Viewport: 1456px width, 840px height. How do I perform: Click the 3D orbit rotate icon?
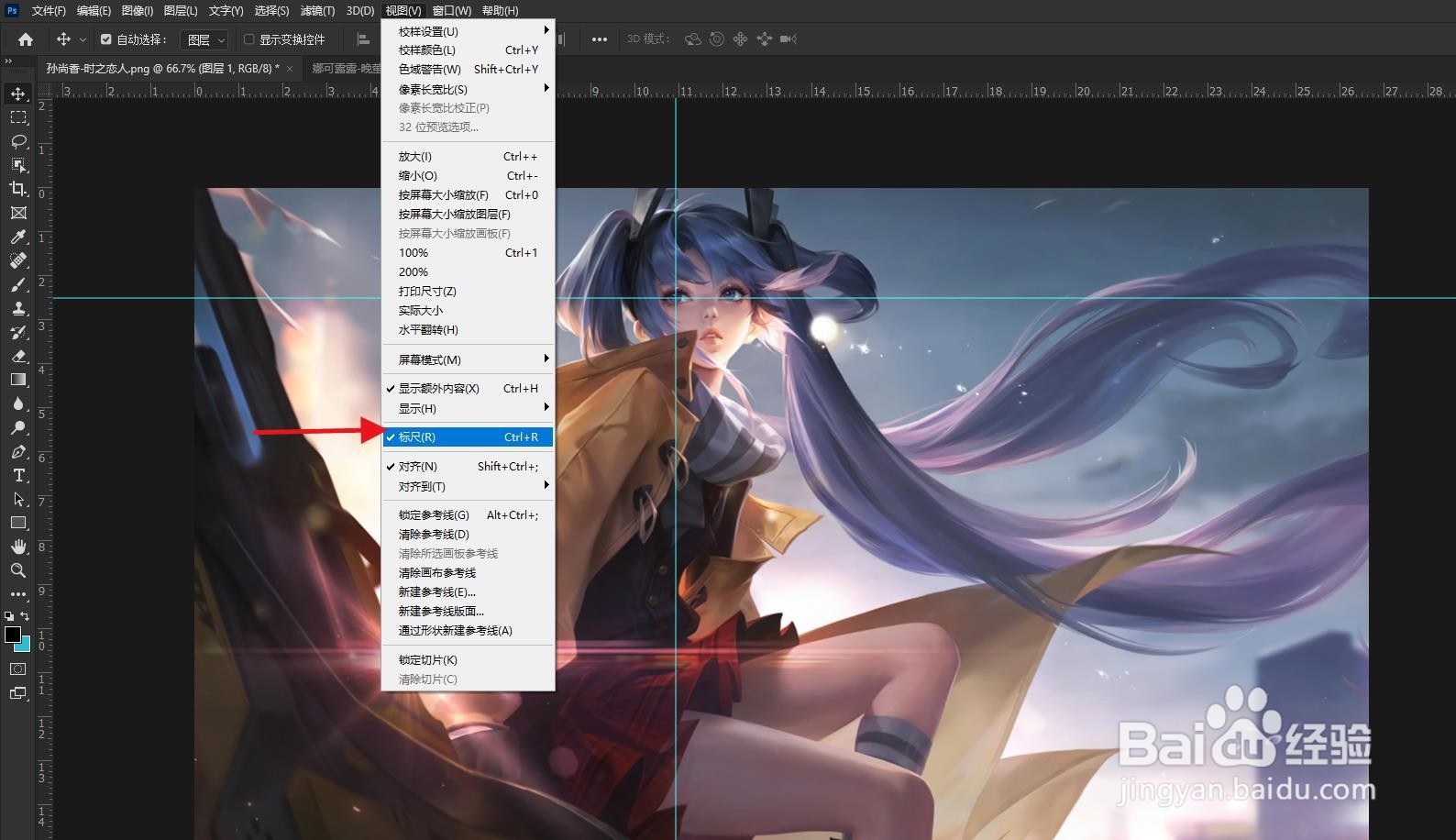[693, 39]
